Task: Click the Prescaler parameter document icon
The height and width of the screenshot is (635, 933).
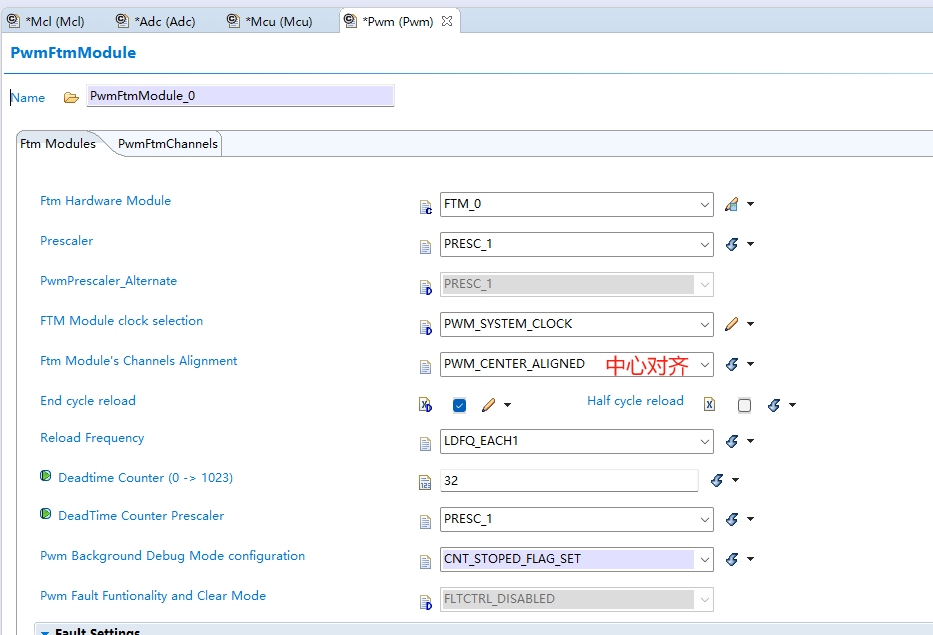Action: (425, 246)
